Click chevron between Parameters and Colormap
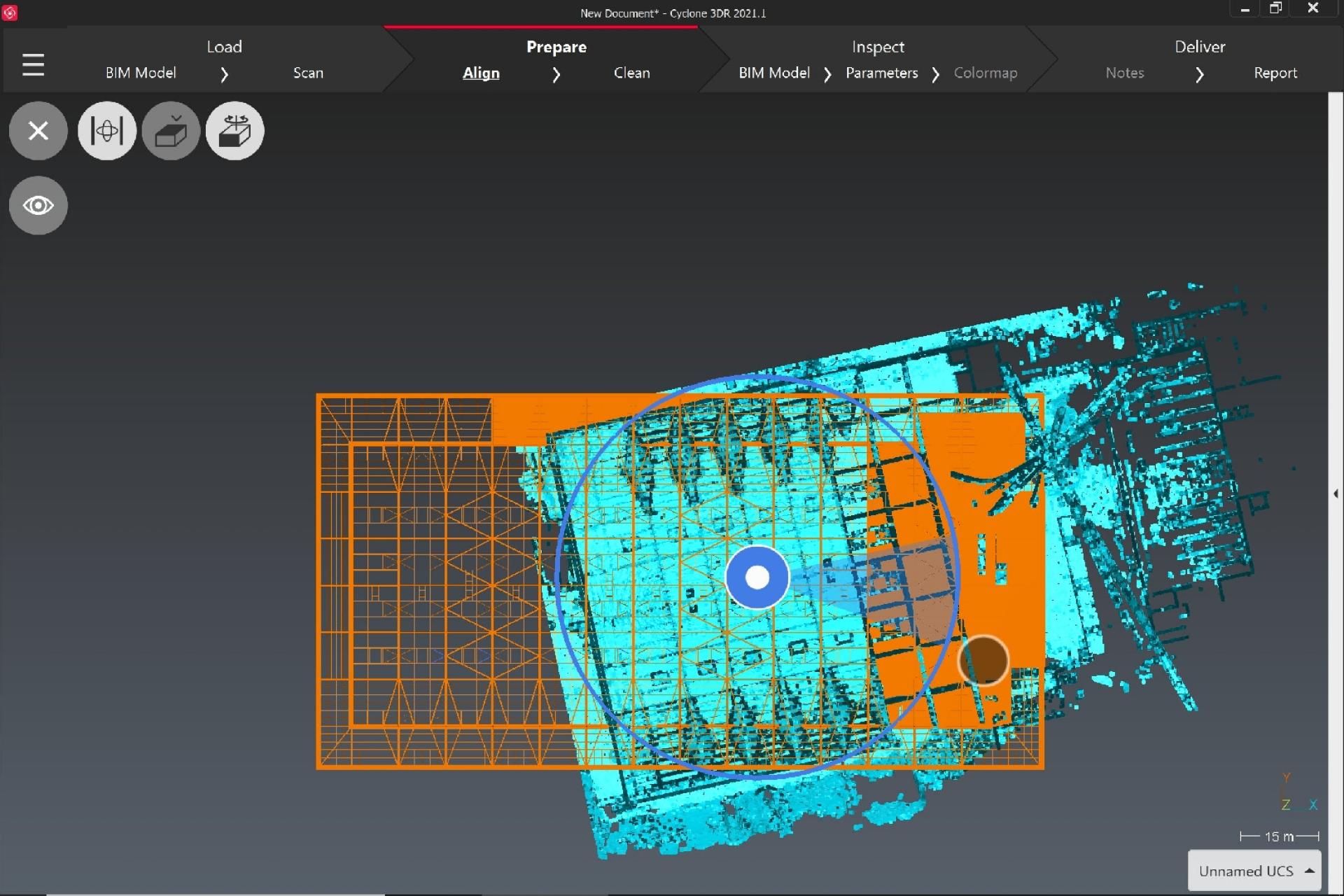This screenshot has width=1344, height=896. click(935, 74)
